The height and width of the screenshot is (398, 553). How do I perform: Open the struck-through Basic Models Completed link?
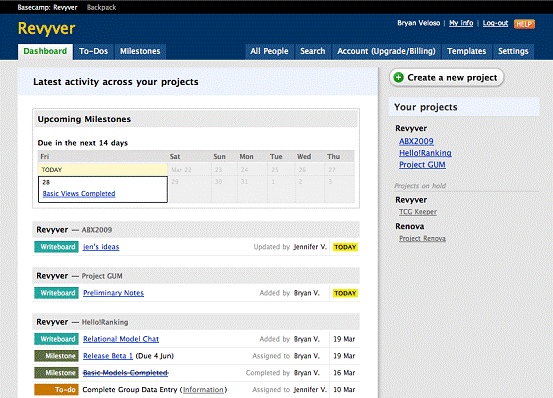coord(126,373)
